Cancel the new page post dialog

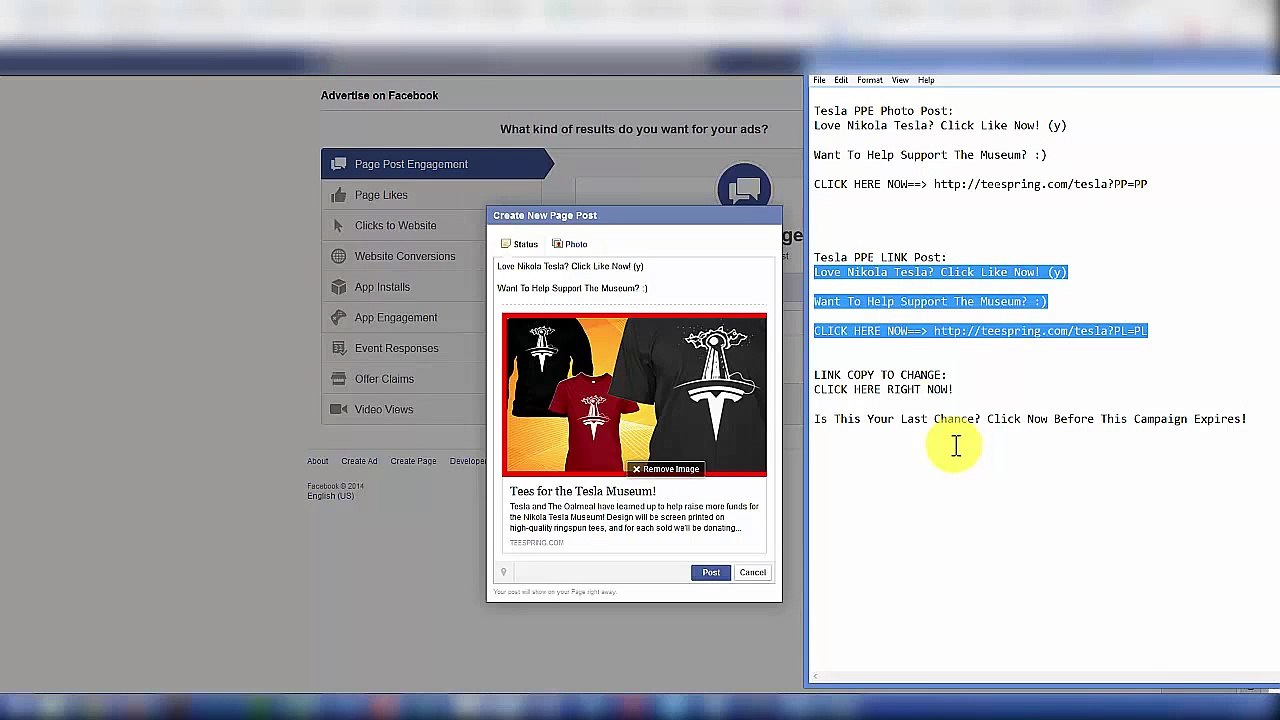(753, 572)
